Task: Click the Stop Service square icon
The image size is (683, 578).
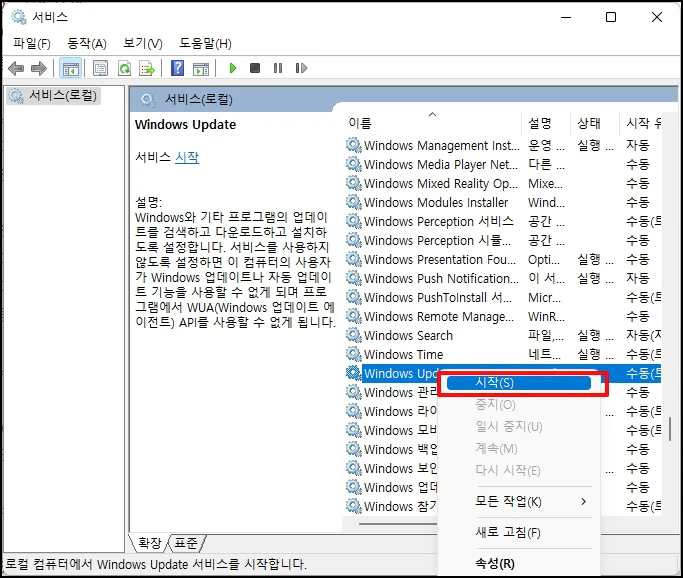Action: point(255,68)
